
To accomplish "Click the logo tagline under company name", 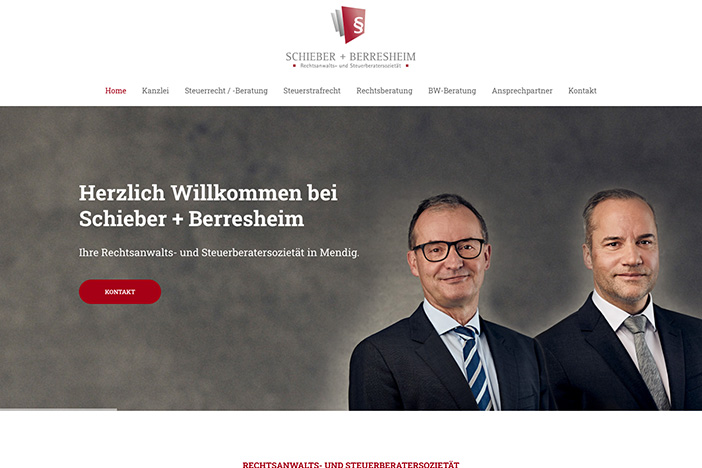I will click(351, 66).
